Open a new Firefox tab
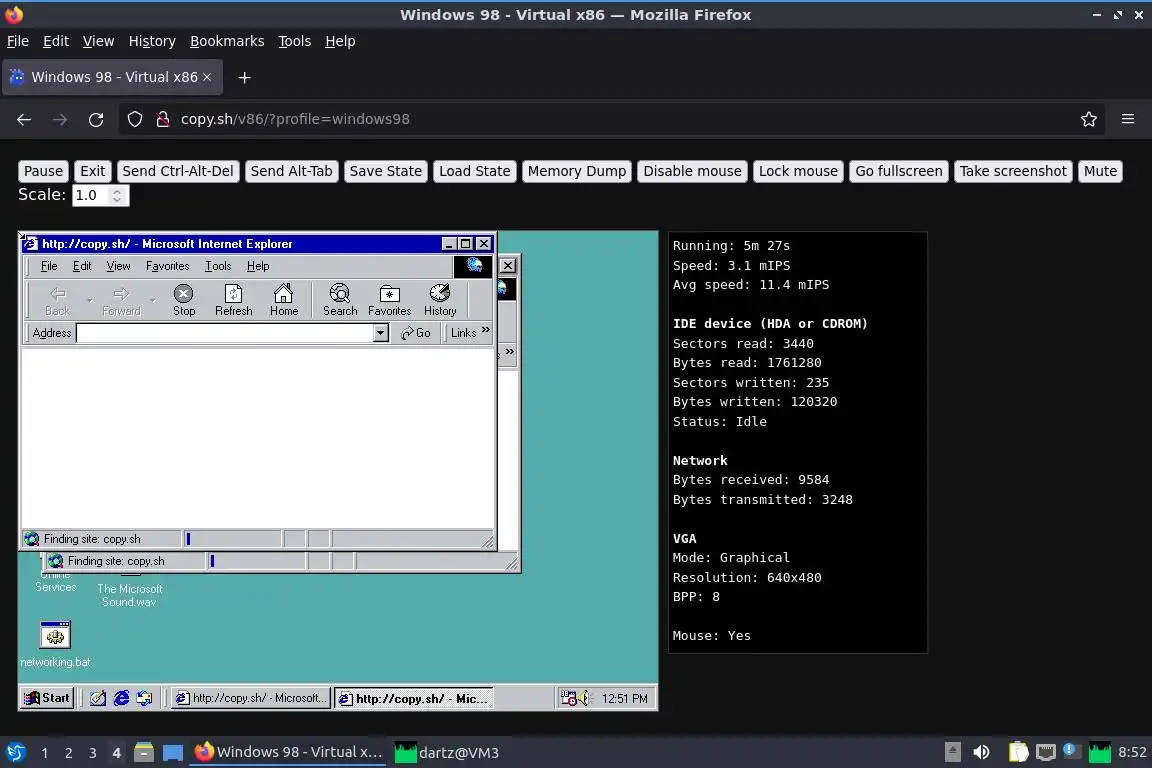 245,77
